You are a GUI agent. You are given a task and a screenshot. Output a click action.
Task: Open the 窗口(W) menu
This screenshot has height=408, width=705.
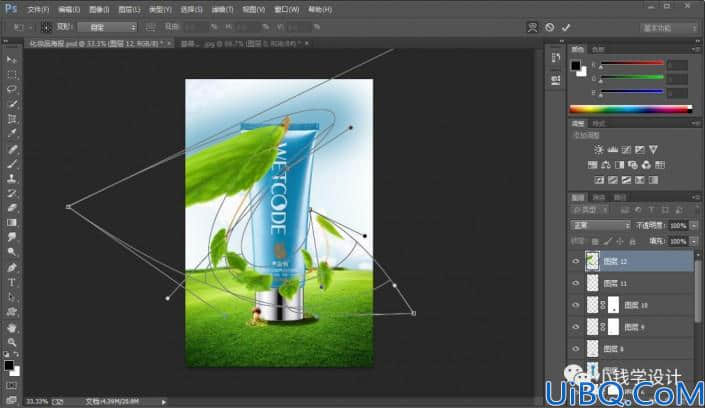tap(286, 9)
